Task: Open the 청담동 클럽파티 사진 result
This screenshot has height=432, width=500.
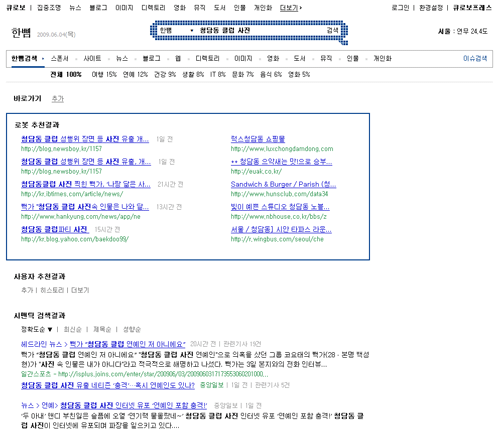Action: (x=55, y=229)
